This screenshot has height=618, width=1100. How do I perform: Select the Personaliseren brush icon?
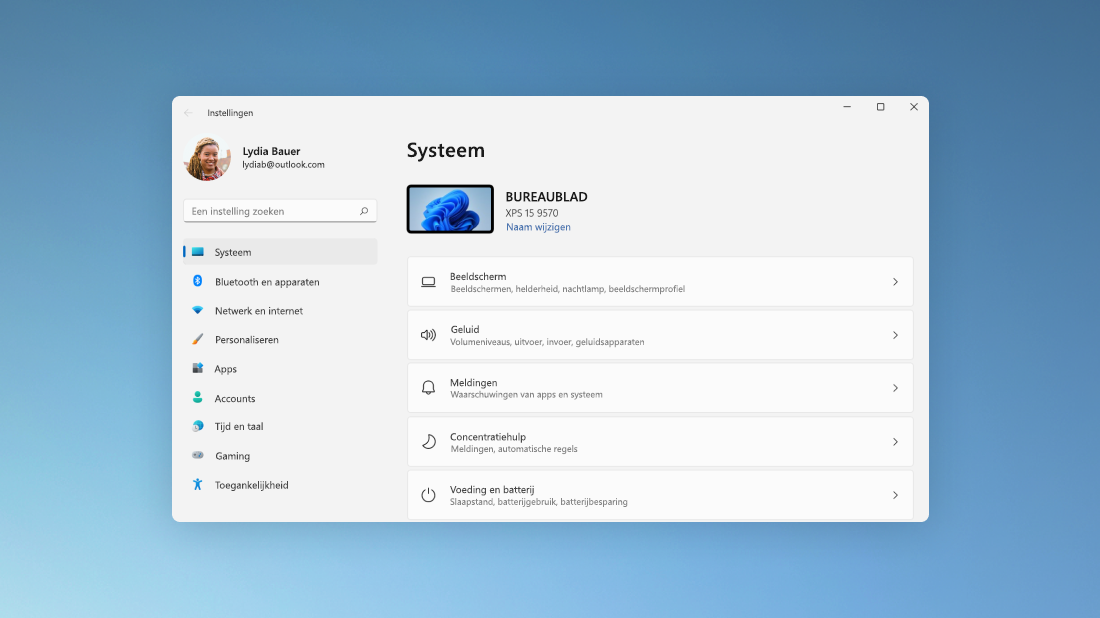(x=200, y=340)
